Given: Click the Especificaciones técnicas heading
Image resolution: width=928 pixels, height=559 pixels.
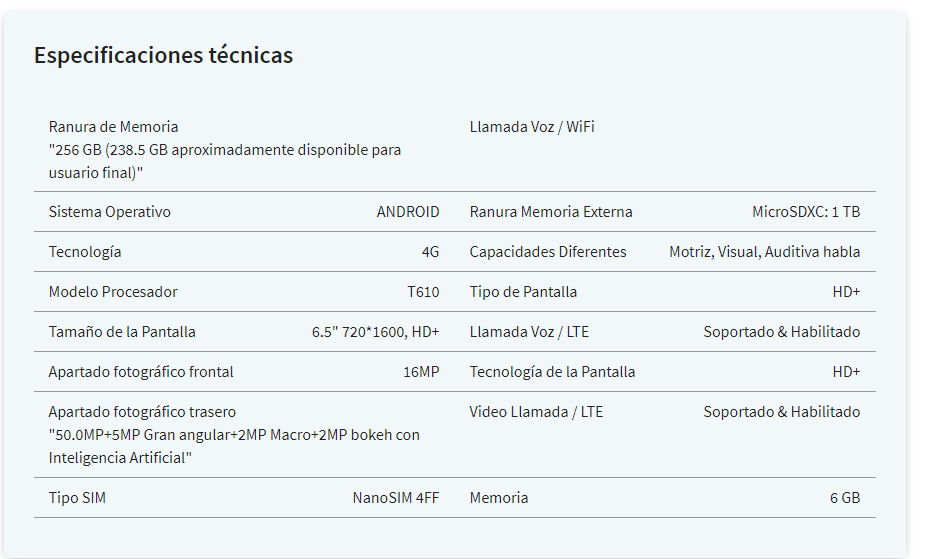Looking at the screenshot, I should pyautogui.click(x=163, y=55).
